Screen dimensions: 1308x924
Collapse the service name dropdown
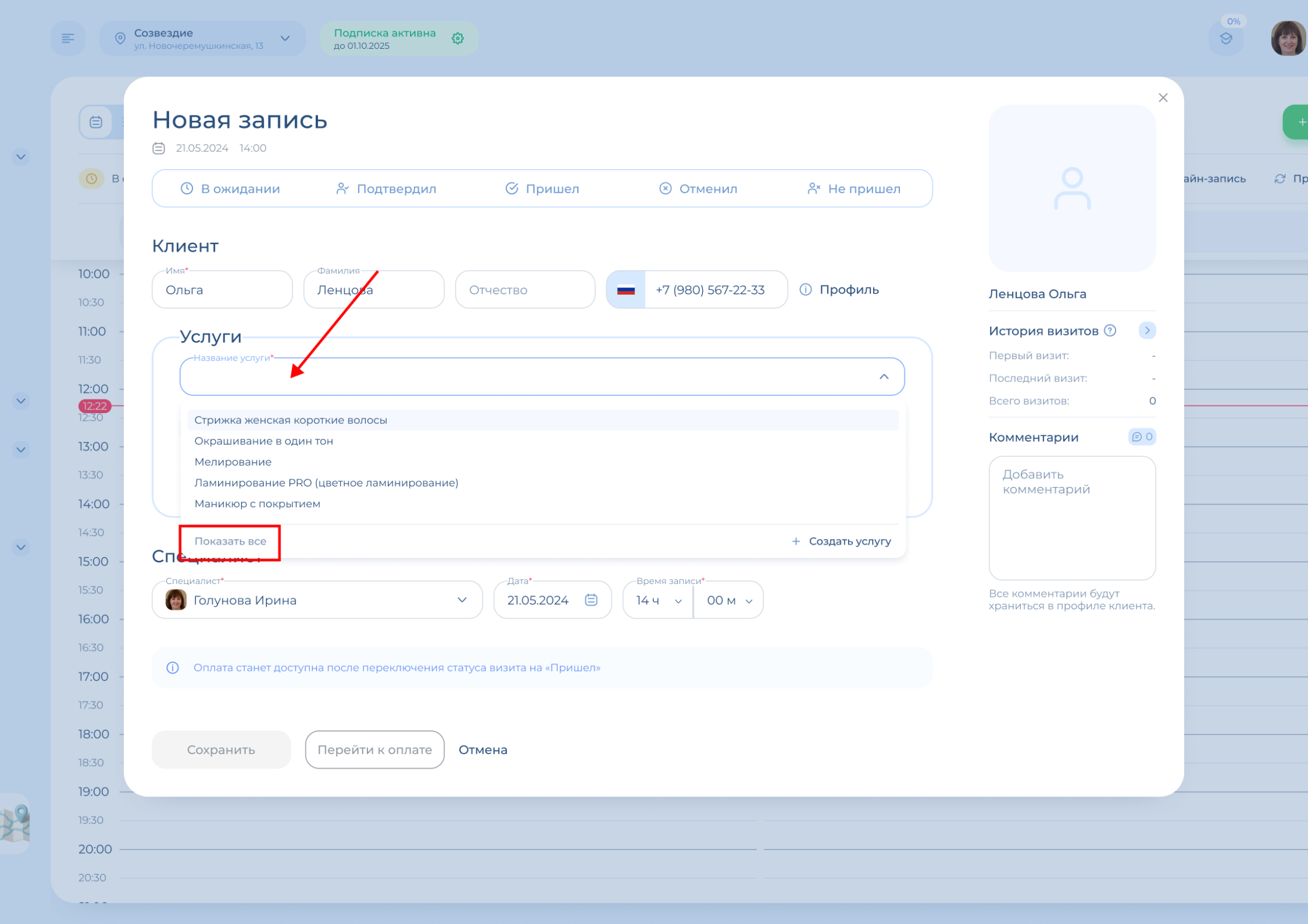point(883,377)
